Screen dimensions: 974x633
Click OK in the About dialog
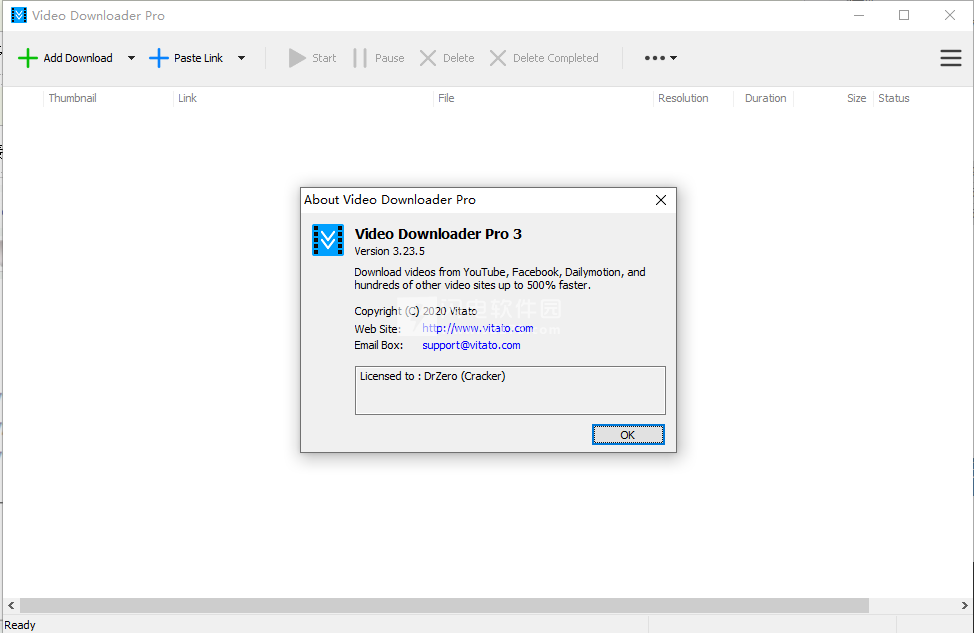coord(628,435)
